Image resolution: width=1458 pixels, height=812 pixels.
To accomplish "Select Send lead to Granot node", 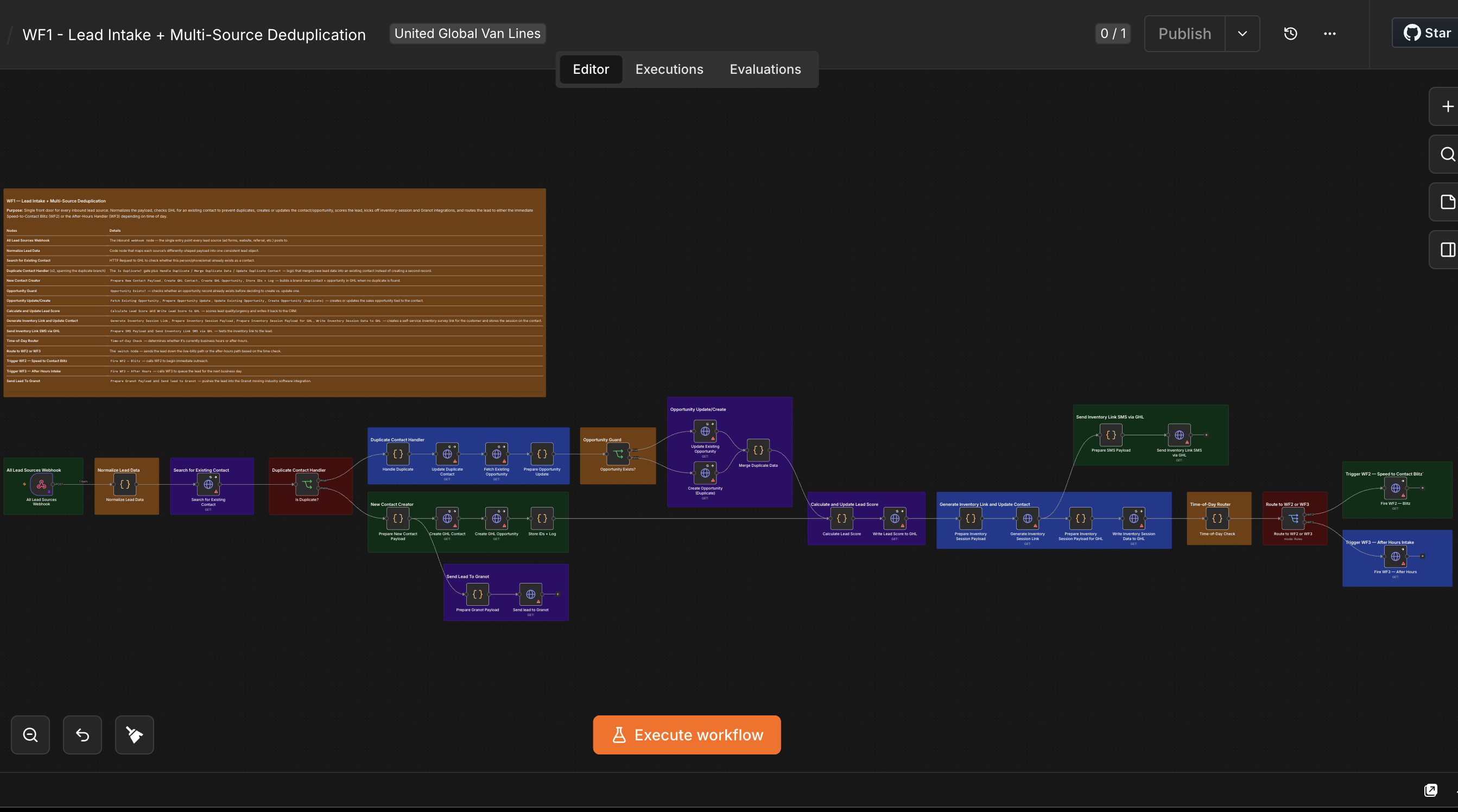I will (x=531, y=594).
